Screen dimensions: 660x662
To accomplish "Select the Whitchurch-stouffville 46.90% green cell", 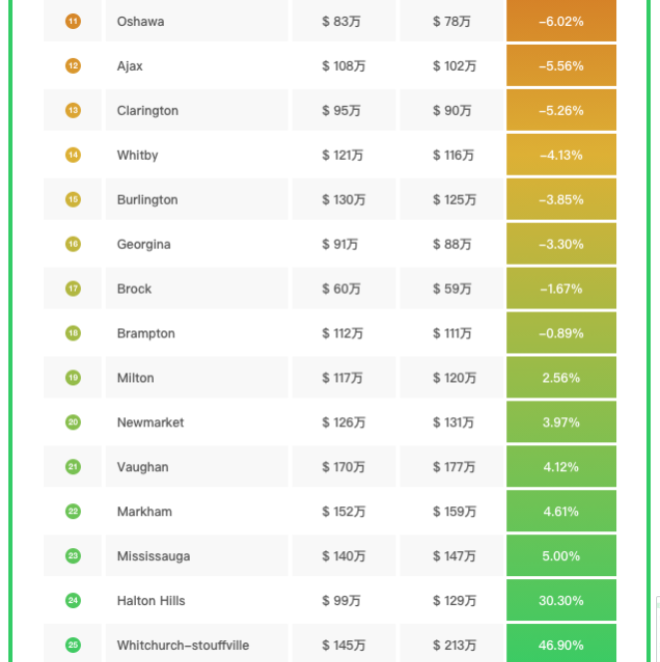I will 561,645.
